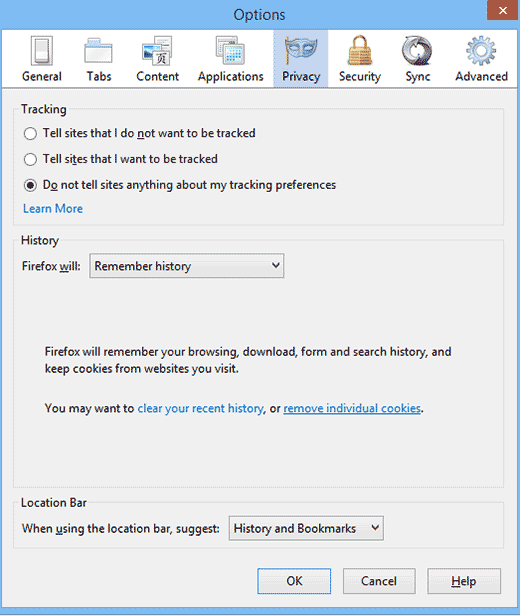Expand the 'History and Bookmarks' suggest dropdown
Viewport: 520px width, 616px height.
306,528
